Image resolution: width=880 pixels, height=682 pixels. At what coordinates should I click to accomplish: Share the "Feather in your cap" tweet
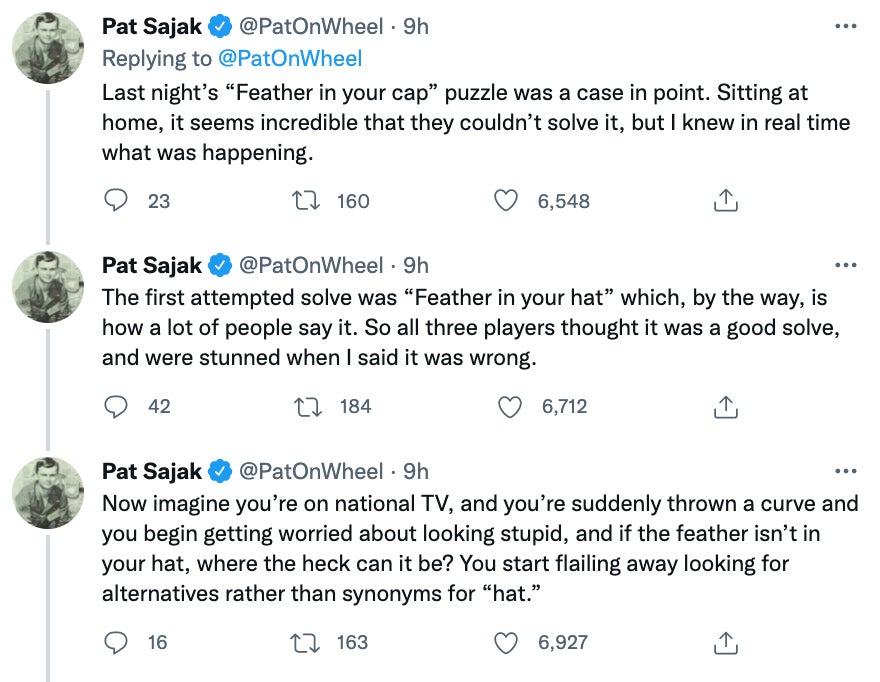click(x=725, y=201)
